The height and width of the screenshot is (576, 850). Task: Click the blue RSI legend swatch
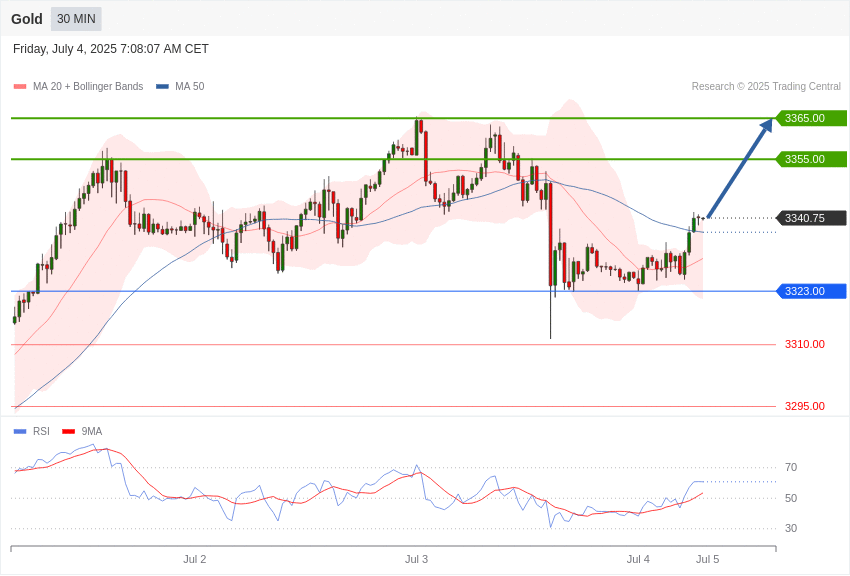click(x=20, y=431)
